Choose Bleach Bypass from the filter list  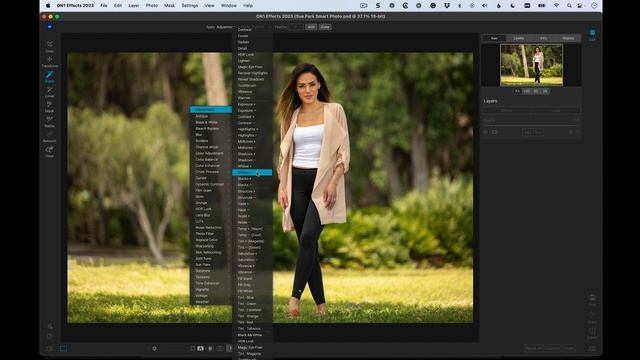pos(211,129)
